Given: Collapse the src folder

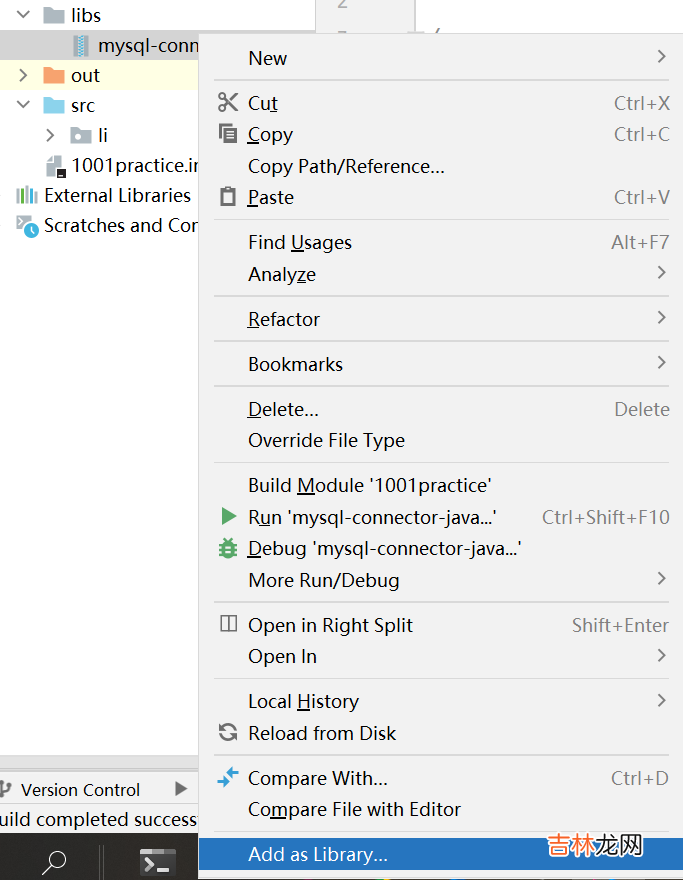Looking at the screenshot, I should (24, 105).
